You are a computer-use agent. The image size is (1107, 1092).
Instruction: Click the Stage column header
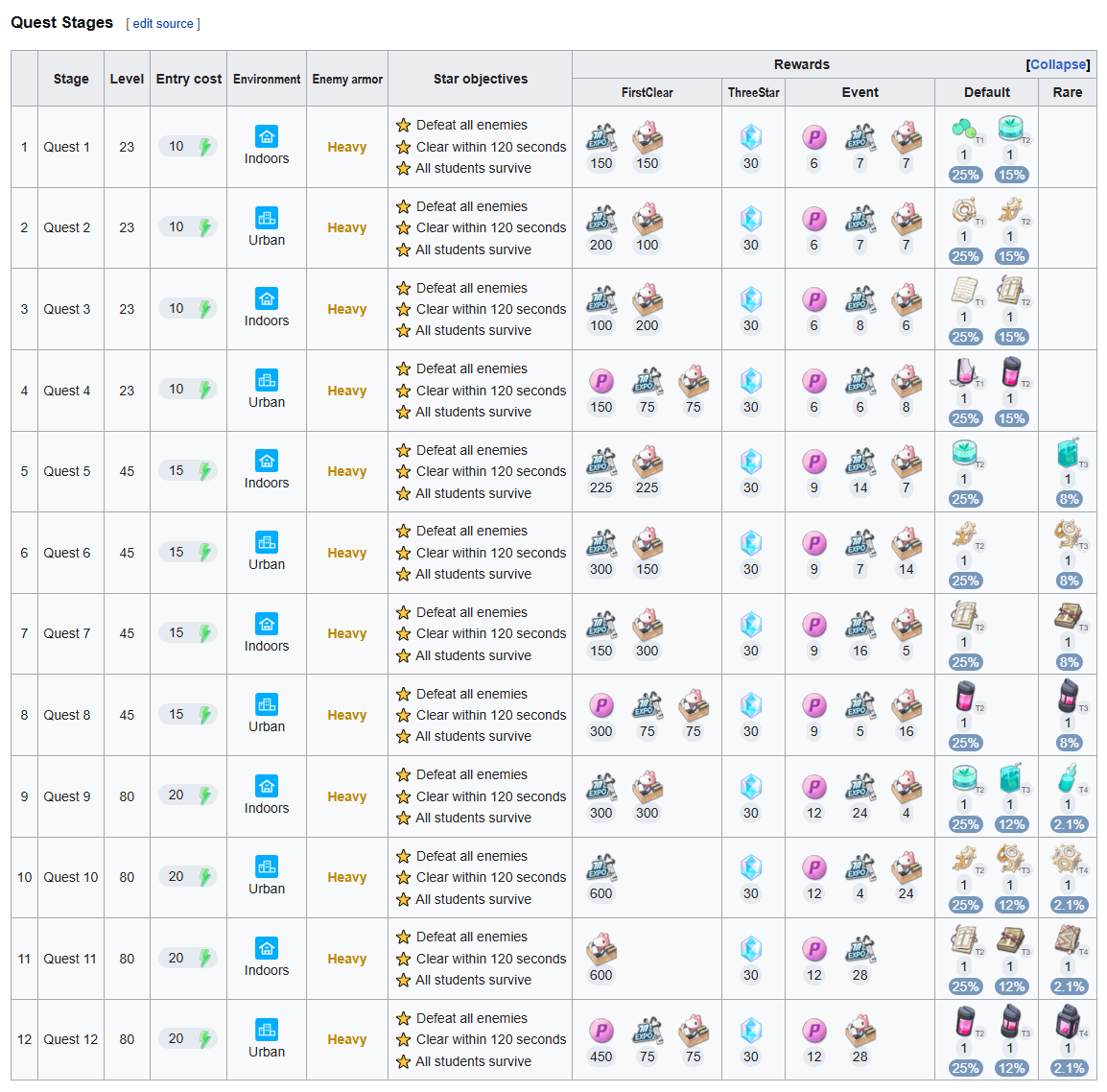(x=71, y=79)
